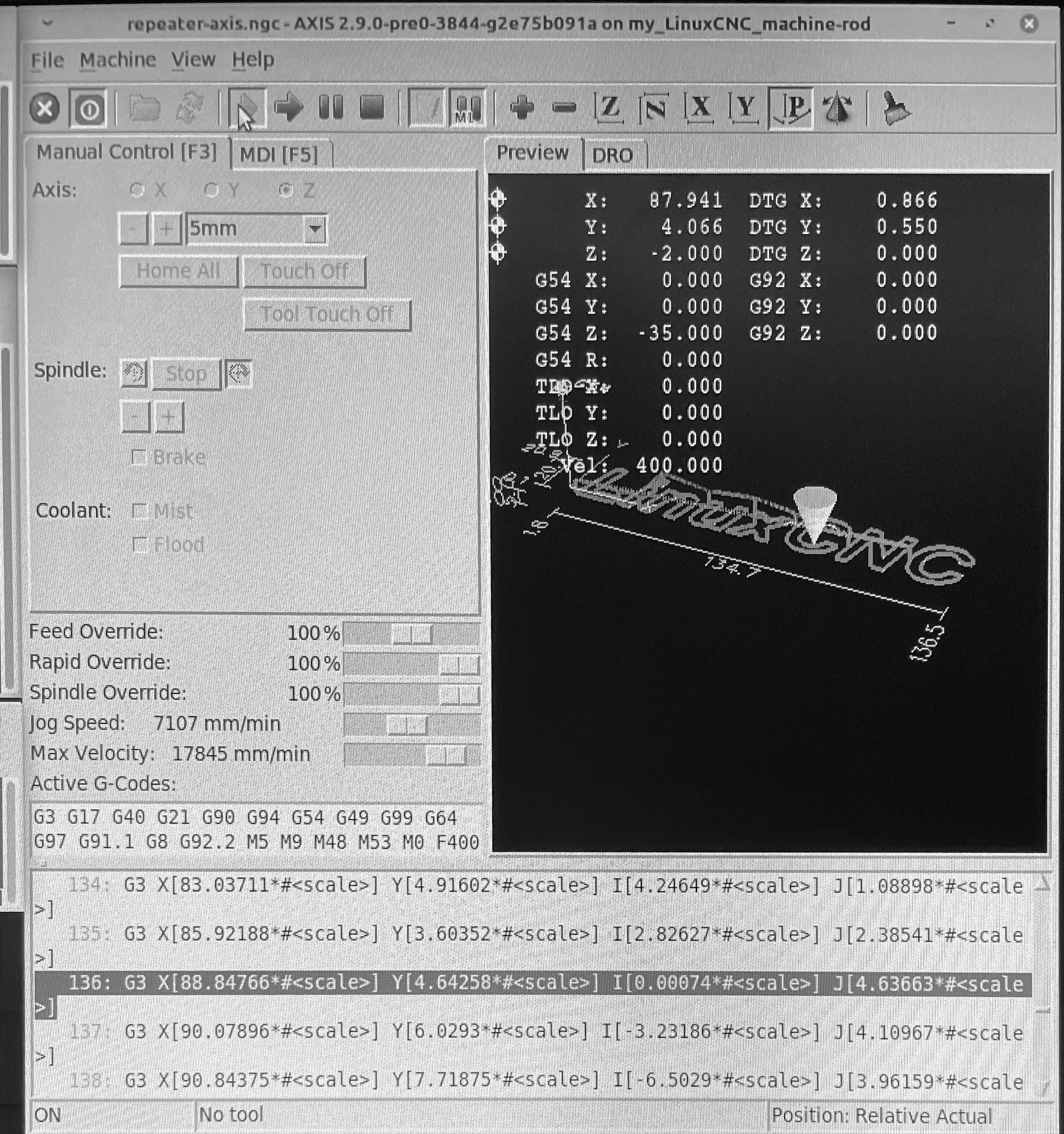The width and height of the screenshot is (1064, 1134).
Task: Adjust the Max Velocity slider
Action: [412, 756]
